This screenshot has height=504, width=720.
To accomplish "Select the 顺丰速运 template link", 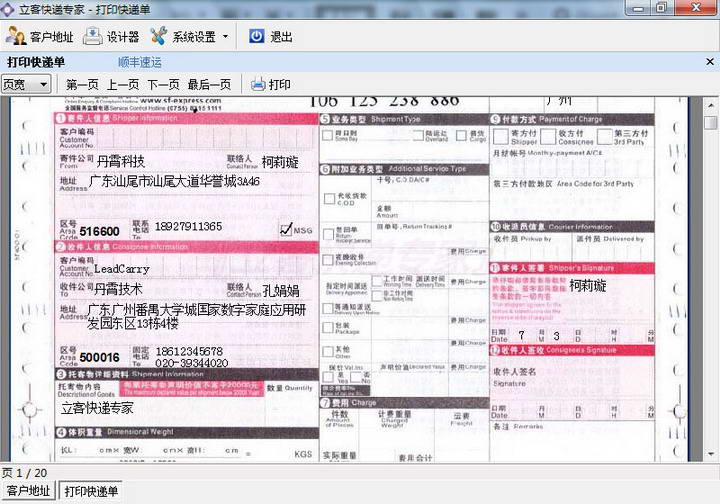I will pos(140,62).
